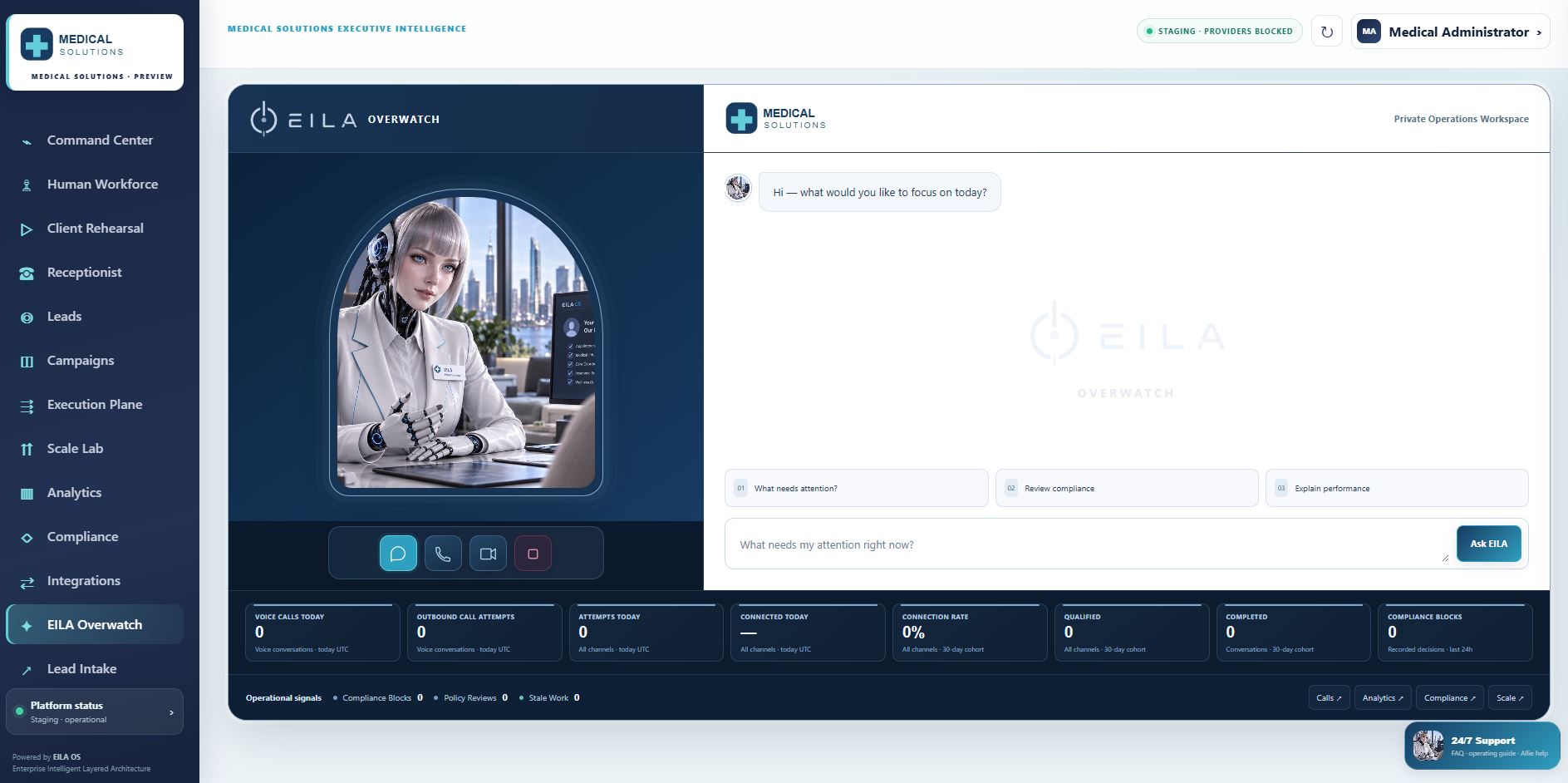Select the Analytics label in the sidebar
Image resolution: width=1568 pixels, height=783 pixels.
[x=74, y=493]
